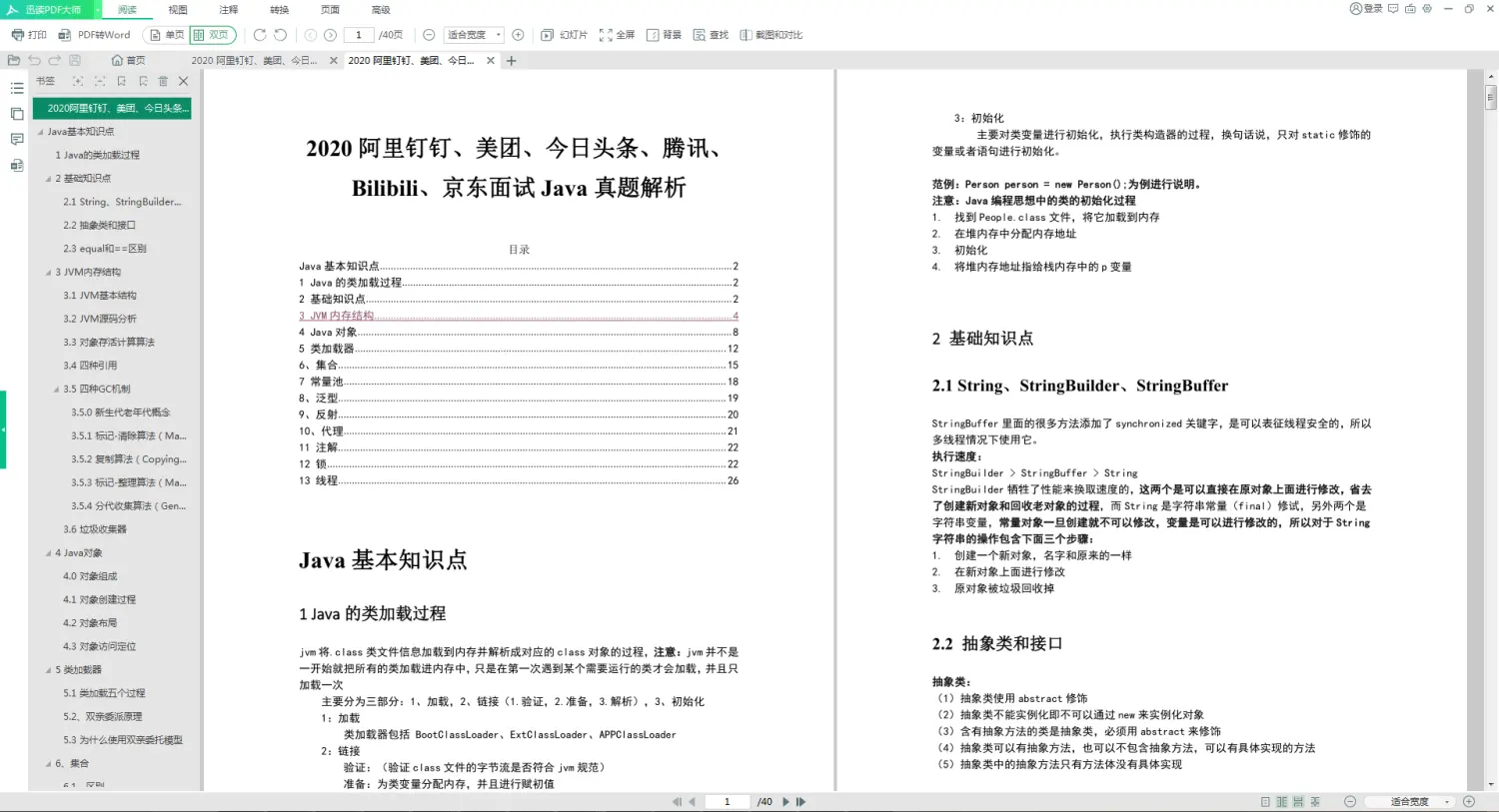This screenshot has width=1499, height=812.
Task: Switch to 双页 double page view
Action: [212, 35]
